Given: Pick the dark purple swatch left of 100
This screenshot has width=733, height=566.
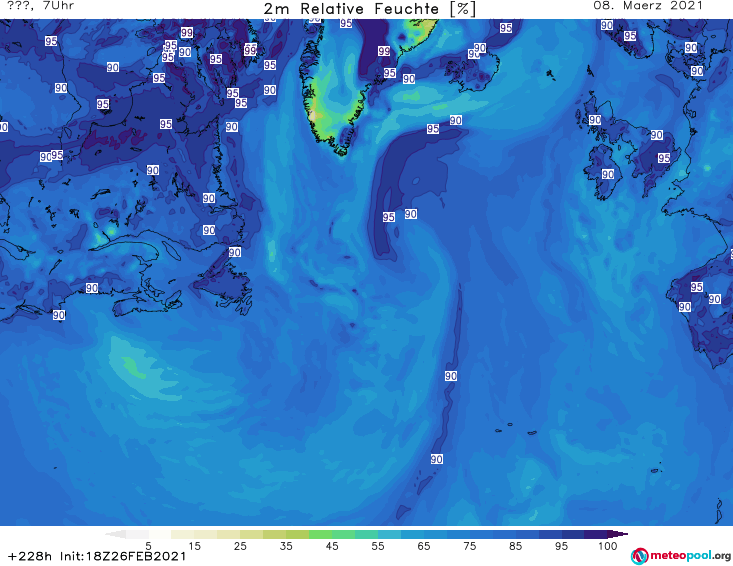Looking at the screenshot, I should [x=596, y=534].
